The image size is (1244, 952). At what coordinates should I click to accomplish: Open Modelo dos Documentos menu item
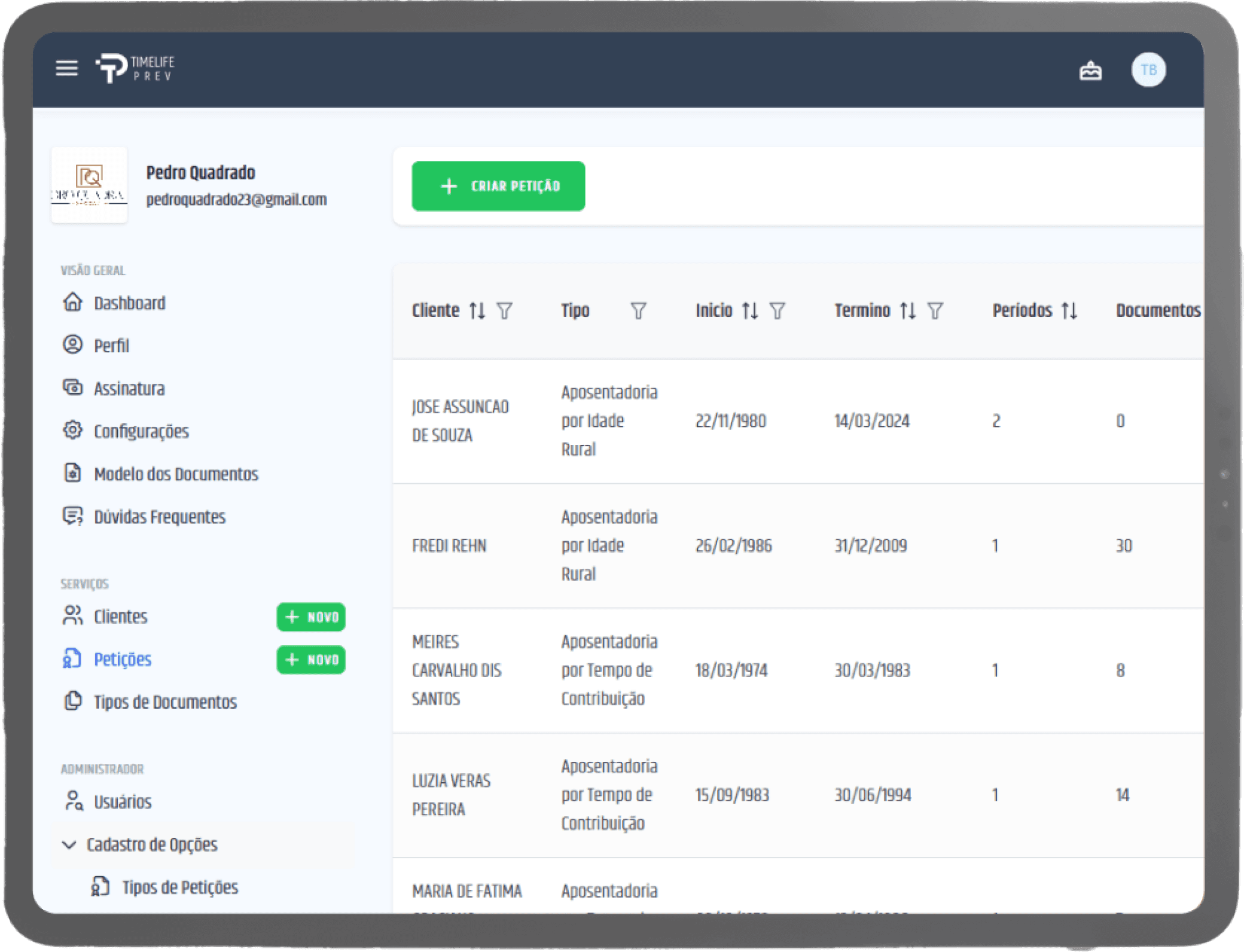pyautogui.click(x=176, y=474)
